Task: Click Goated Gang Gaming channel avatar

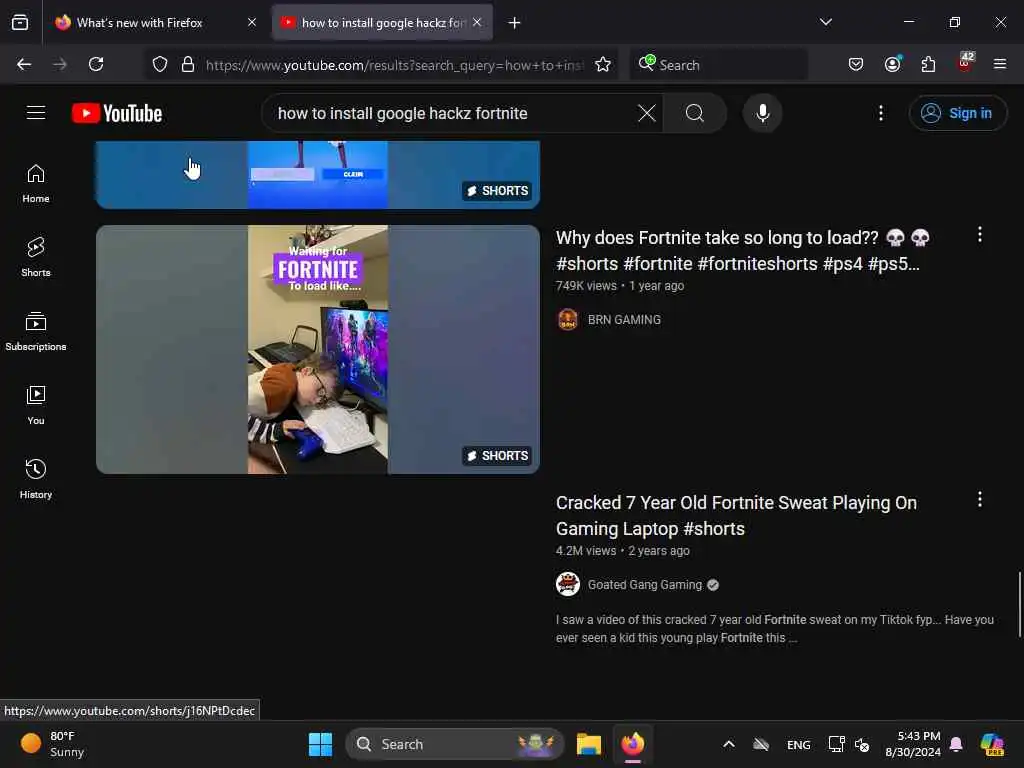Action: [568, 584]
